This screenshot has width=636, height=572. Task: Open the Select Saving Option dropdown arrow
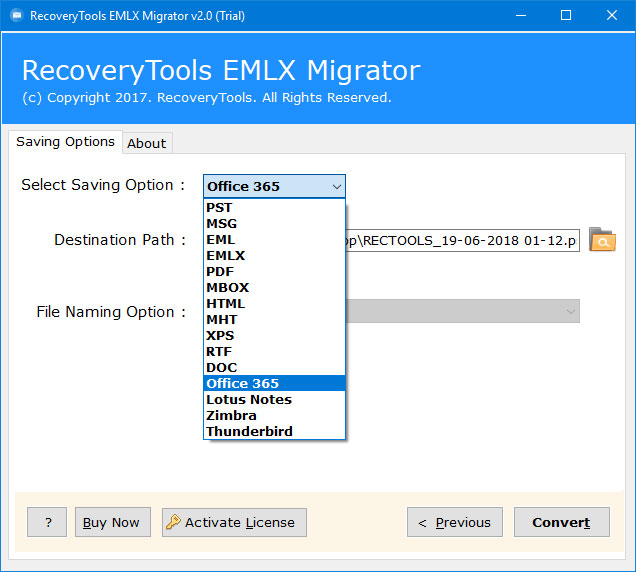(336, 186)
